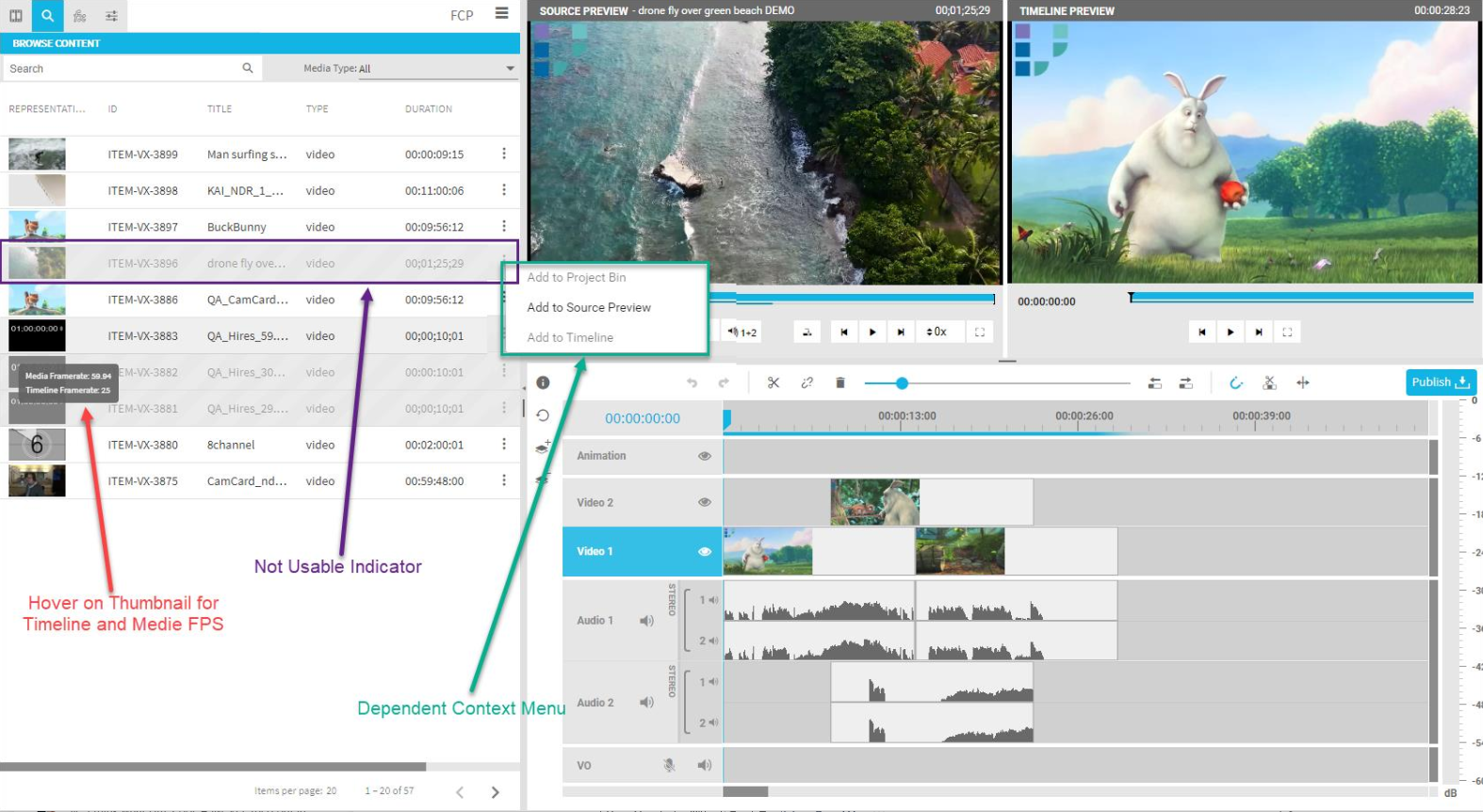The image size is (1483, 812).
Task: Select the BuckBunny thumbnail
Action: (x=37, y=226)
